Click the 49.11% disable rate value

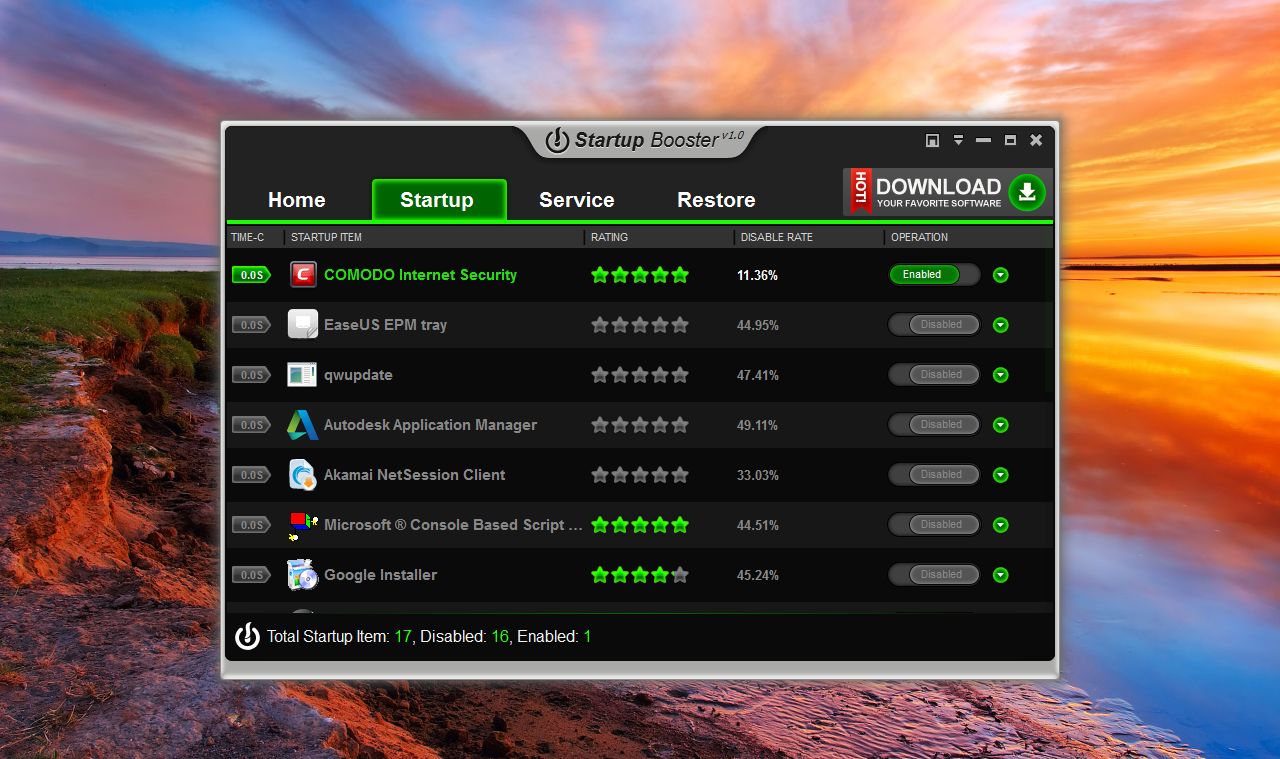tap(757, 425)
